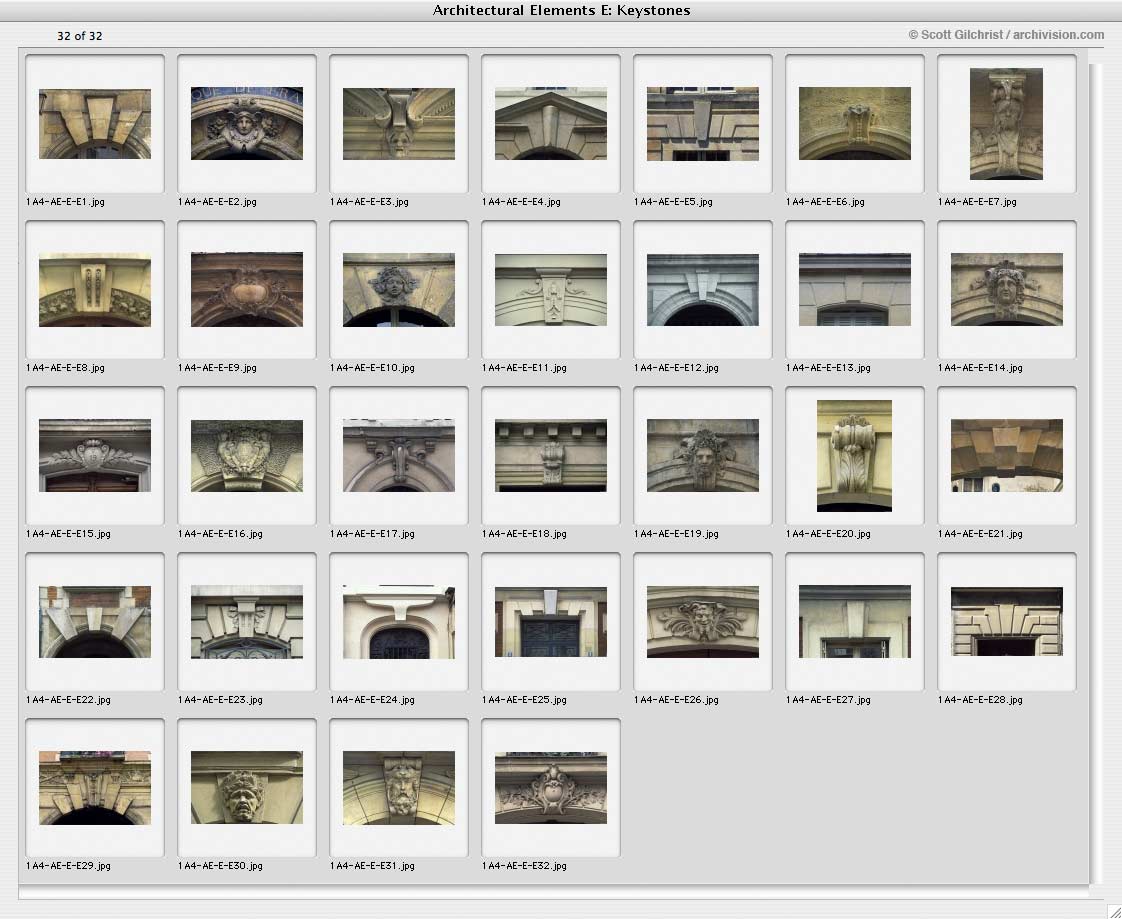This screenshot has height=919, width=1122.
Task: Click the image thumbnail of 1A4-AE-E-E3.jpg
Action: 399,124
